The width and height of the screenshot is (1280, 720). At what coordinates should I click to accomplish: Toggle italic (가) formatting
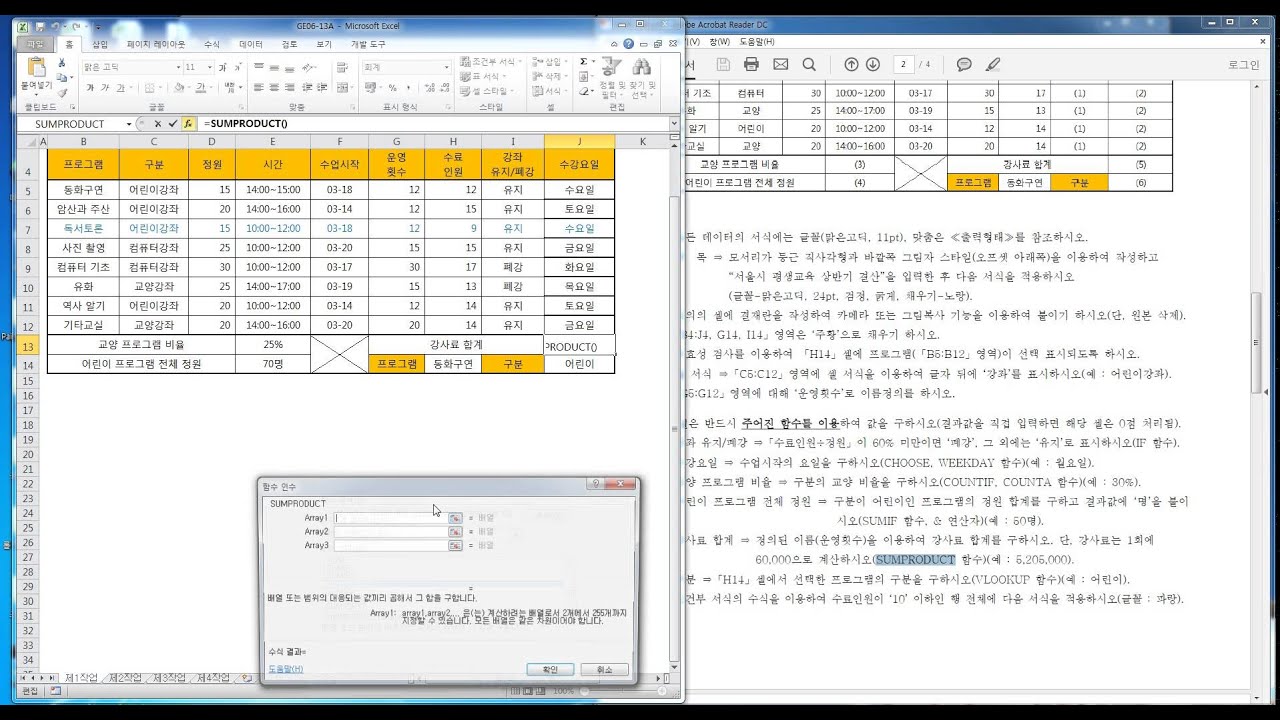point(105,88)
